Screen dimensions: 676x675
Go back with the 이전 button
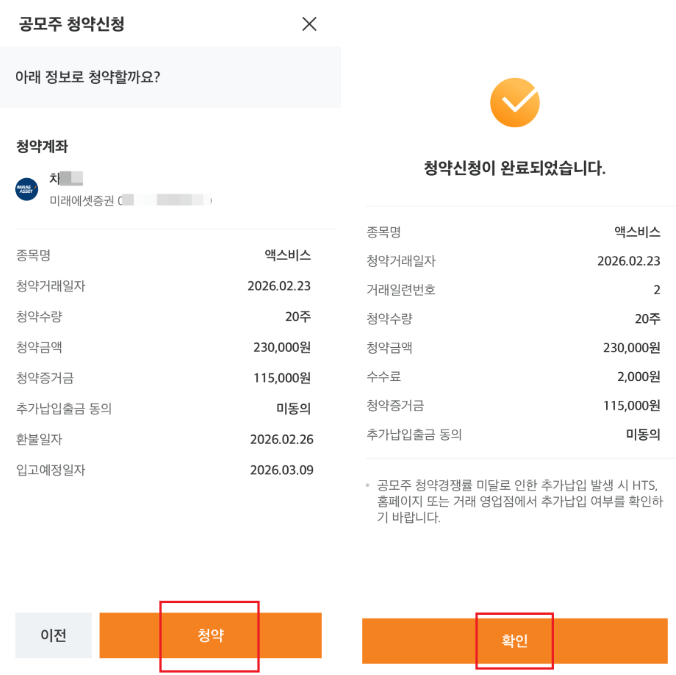(53, 635)
